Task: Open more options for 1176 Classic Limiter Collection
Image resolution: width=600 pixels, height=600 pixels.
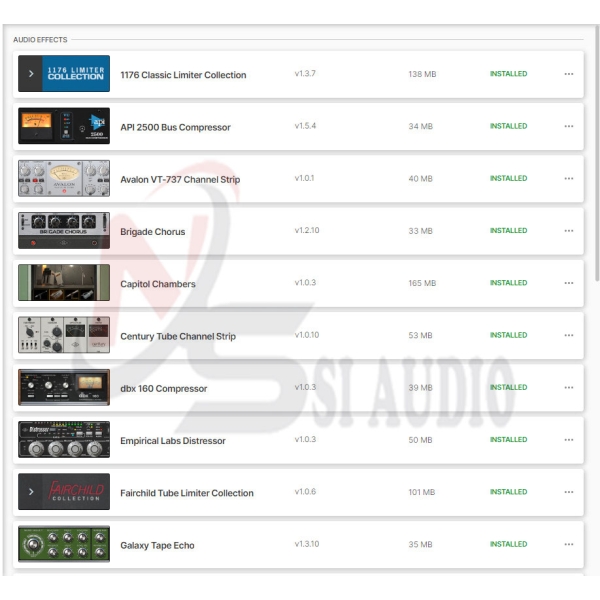Action: 569,74
